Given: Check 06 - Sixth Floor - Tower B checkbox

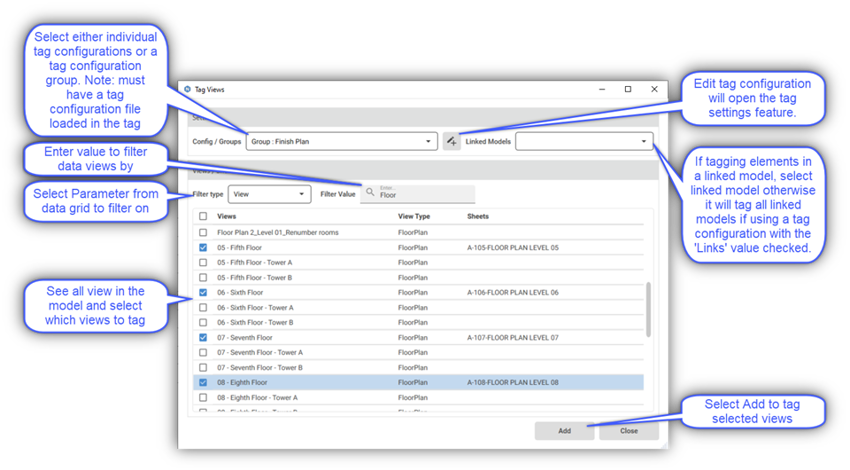Looking at the screenshot, I should [x=203, y=323].
